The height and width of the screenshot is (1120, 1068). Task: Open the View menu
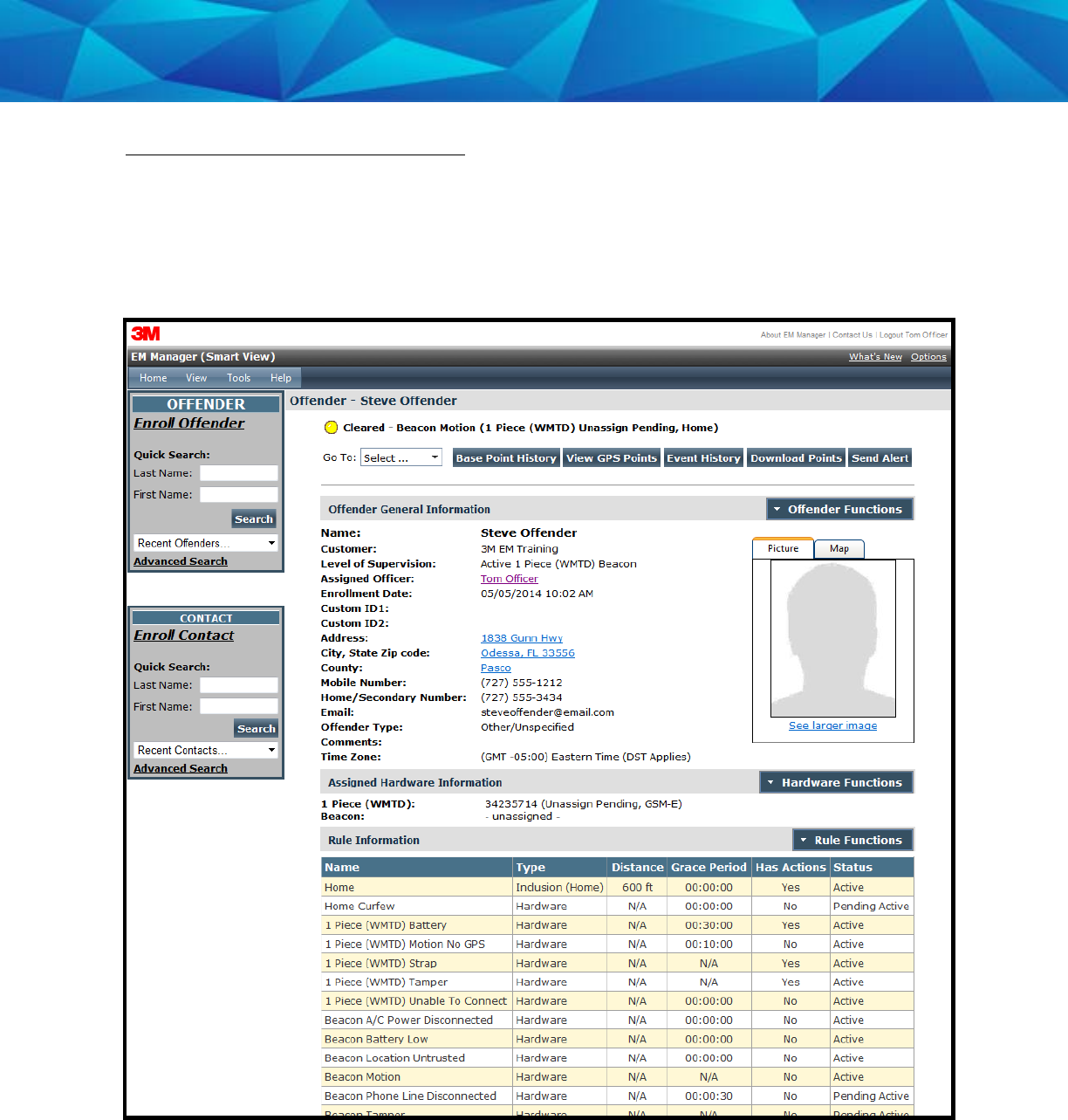tap(196, 378)
